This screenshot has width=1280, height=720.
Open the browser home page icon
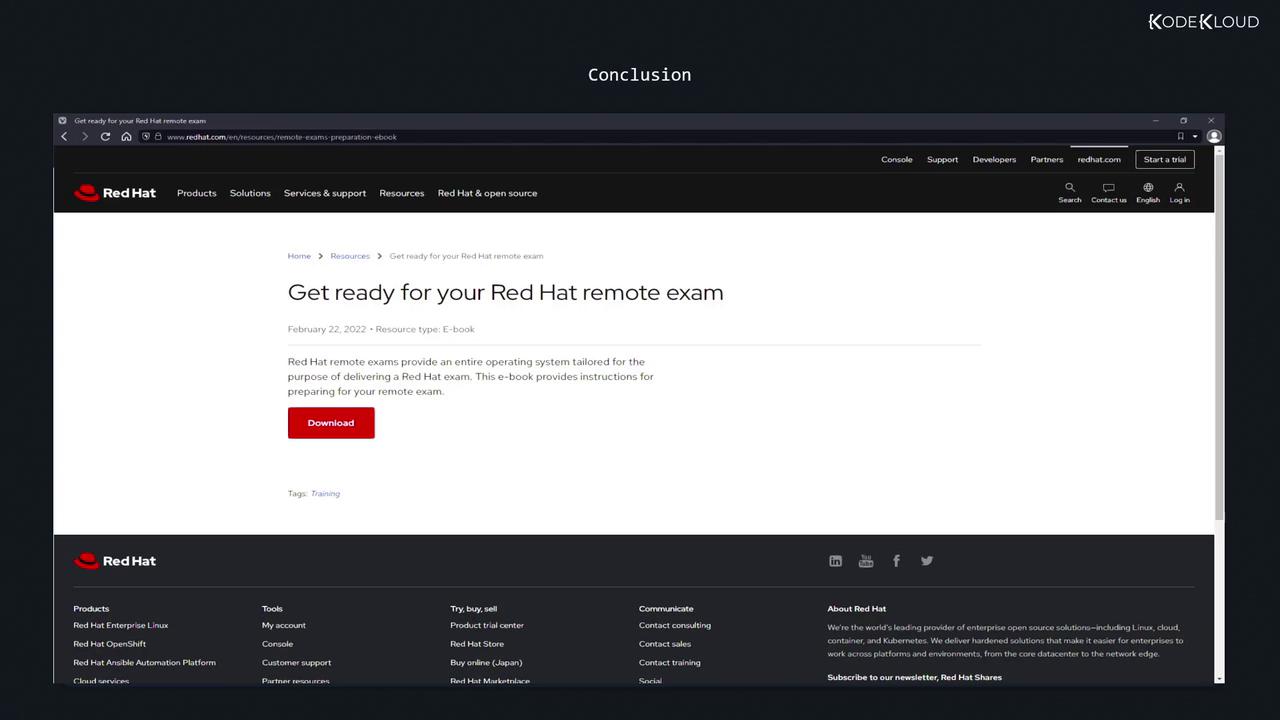[x=126, y=137]
